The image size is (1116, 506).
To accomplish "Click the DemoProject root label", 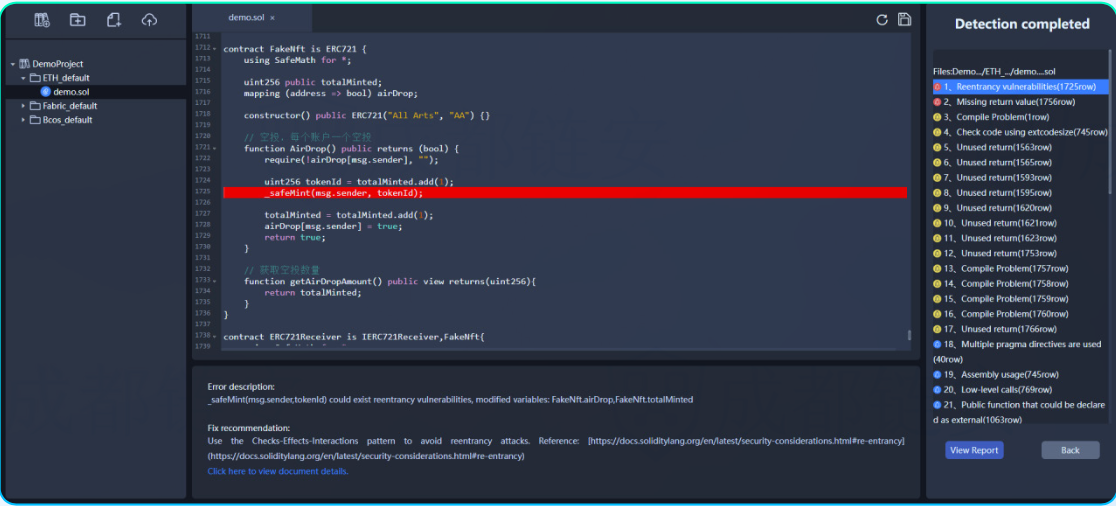I will [x=58, y=64].
